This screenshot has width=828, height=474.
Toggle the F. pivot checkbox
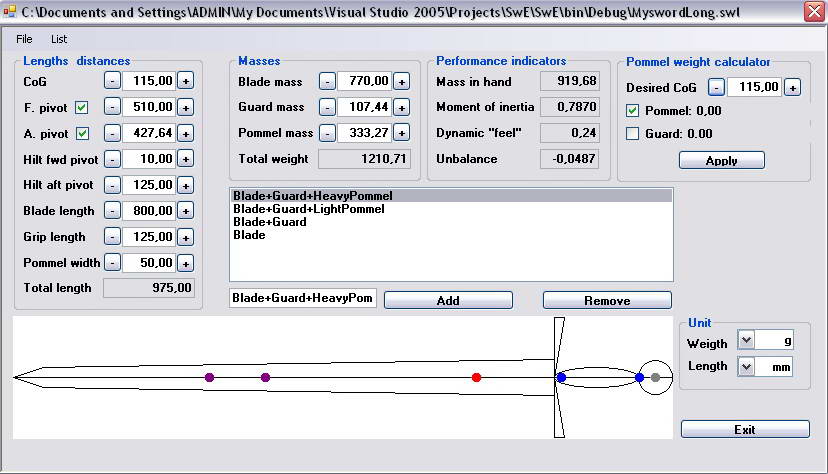pos(82,107)
